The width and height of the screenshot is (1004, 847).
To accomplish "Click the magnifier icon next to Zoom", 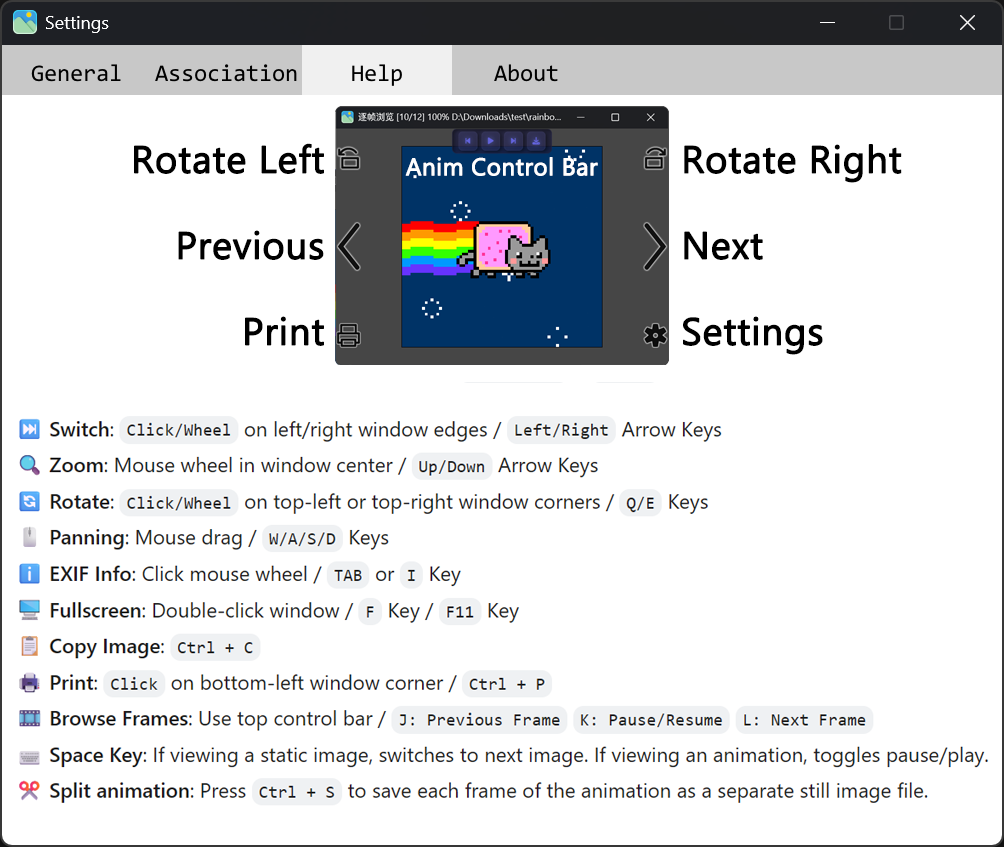I will click(x=27, y=465).
